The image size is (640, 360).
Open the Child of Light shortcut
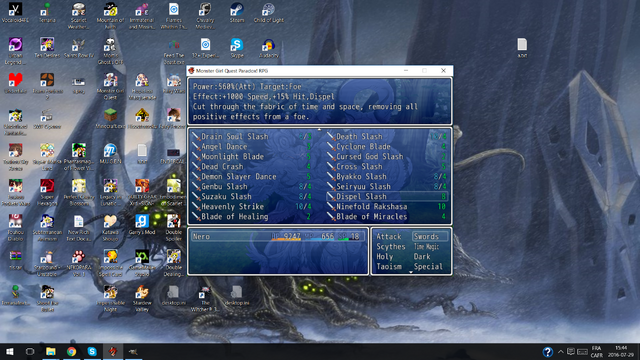pyautogui.click(x=269, y=13)
